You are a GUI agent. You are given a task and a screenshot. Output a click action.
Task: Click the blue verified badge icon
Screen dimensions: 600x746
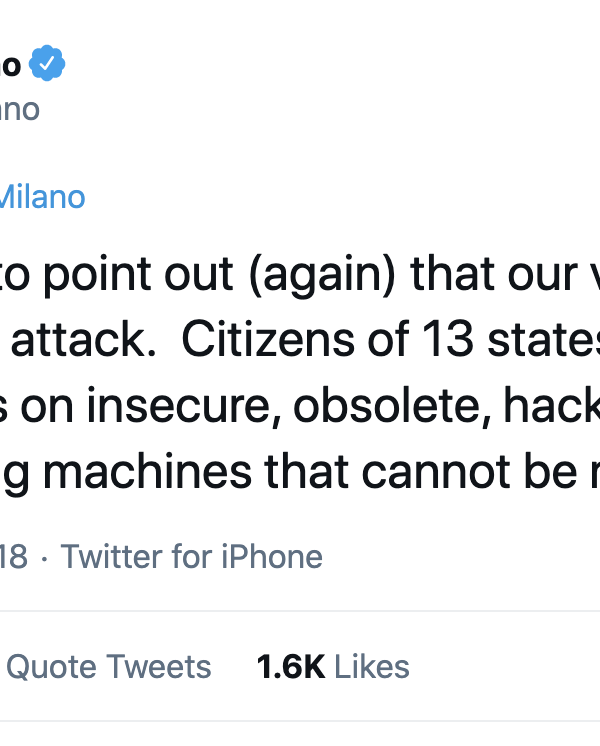tap(47, 66)
